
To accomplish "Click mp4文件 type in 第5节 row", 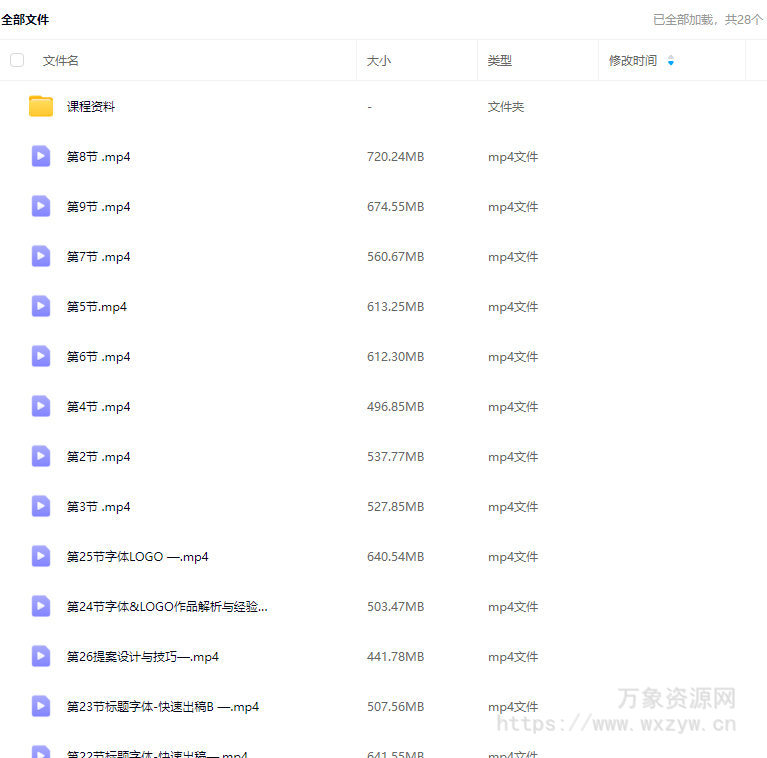I will tap(513, 307).
